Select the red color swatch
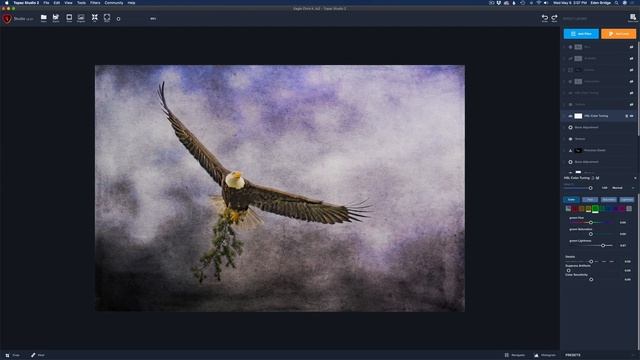The width and height of the screenshot is (640, 360). (x=575, y=209)
